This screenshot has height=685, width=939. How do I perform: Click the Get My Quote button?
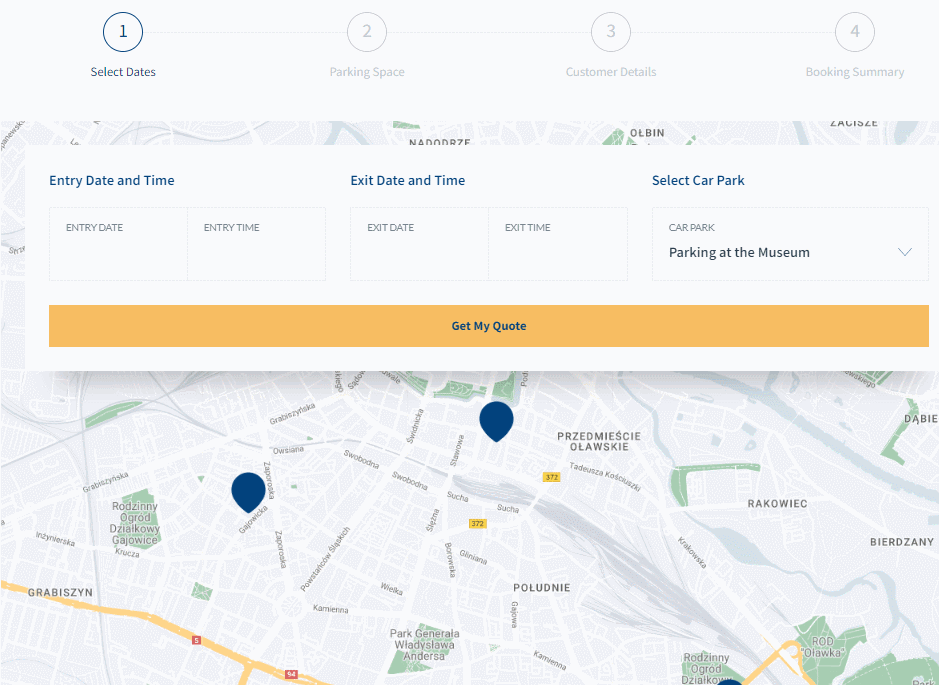(489, 326)
